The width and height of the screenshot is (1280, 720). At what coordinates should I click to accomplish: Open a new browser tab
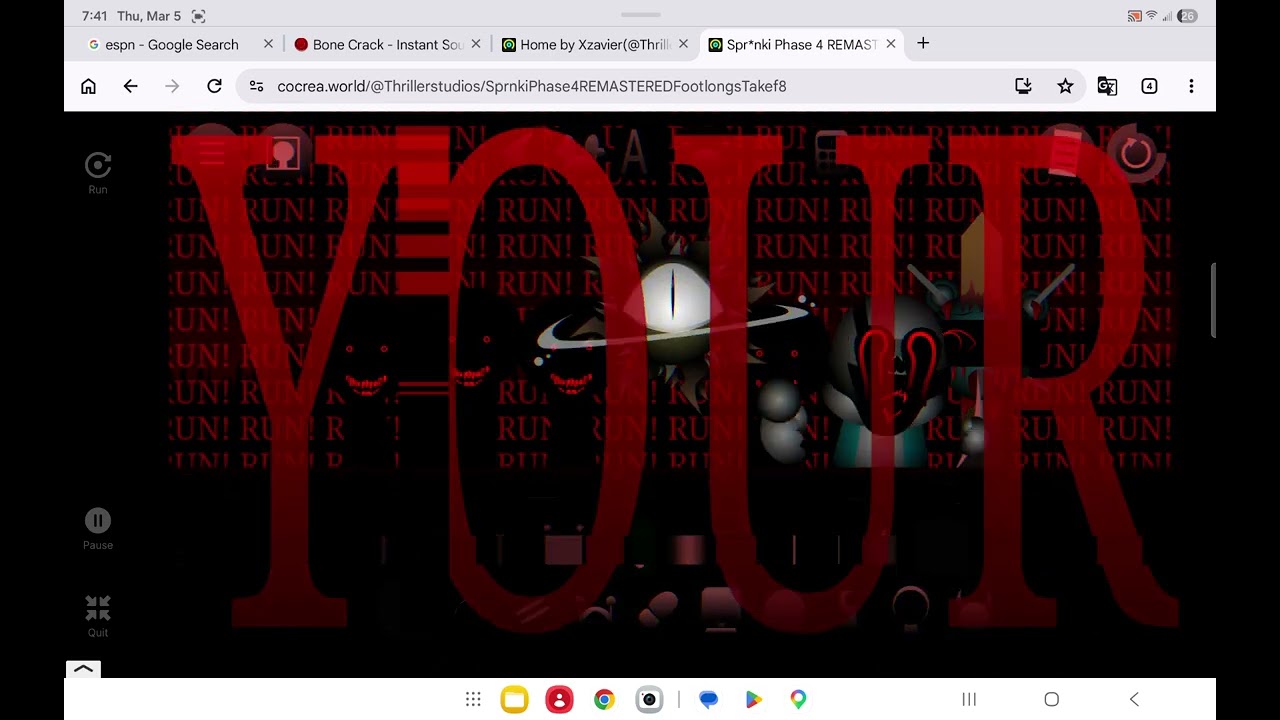(923, 43)
